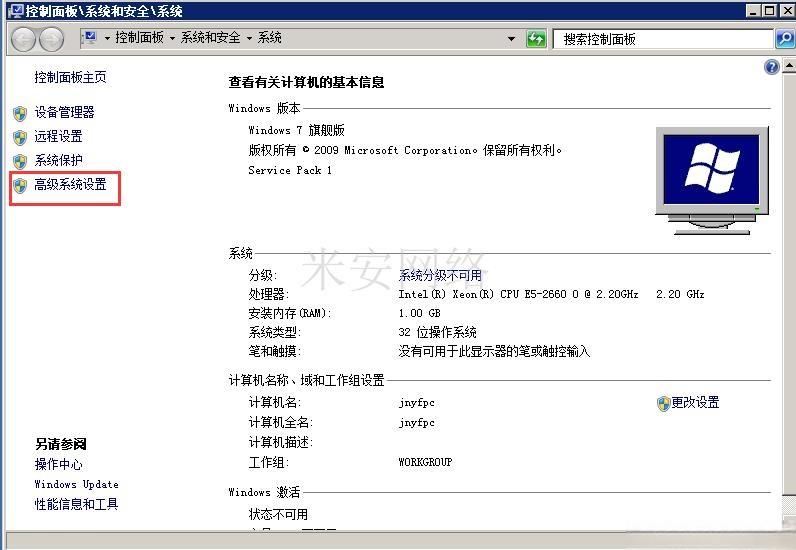
Task: Click the Forward navigation arrow button
Action: pos(50,39)
